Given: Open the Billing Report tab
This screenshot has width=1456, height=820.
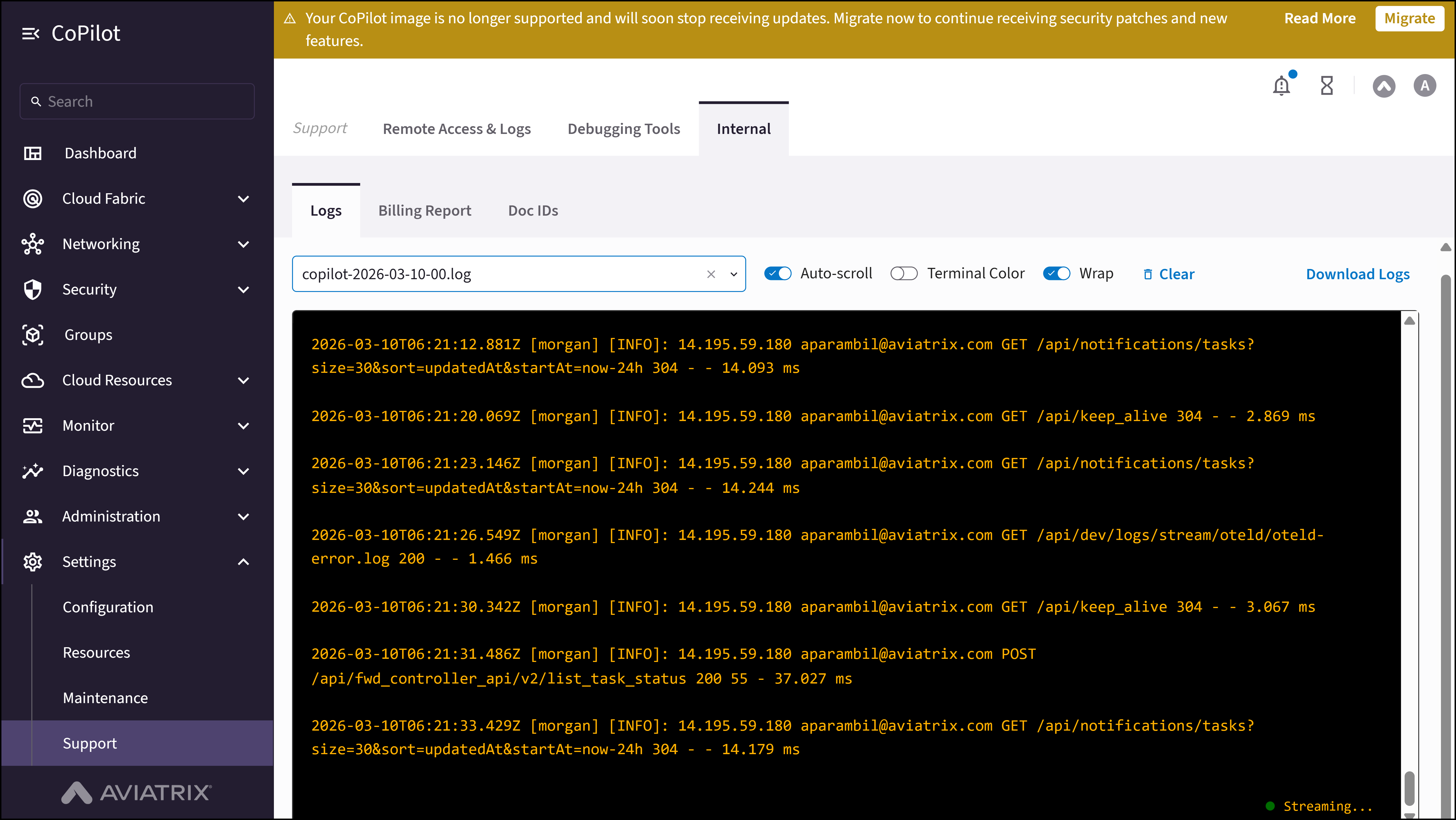Looking at the screenshot, I should [x=425, y=210].
